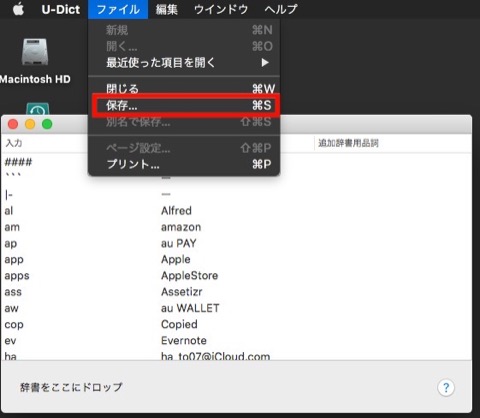Open the help question mark button

click(x=446, y=388)
